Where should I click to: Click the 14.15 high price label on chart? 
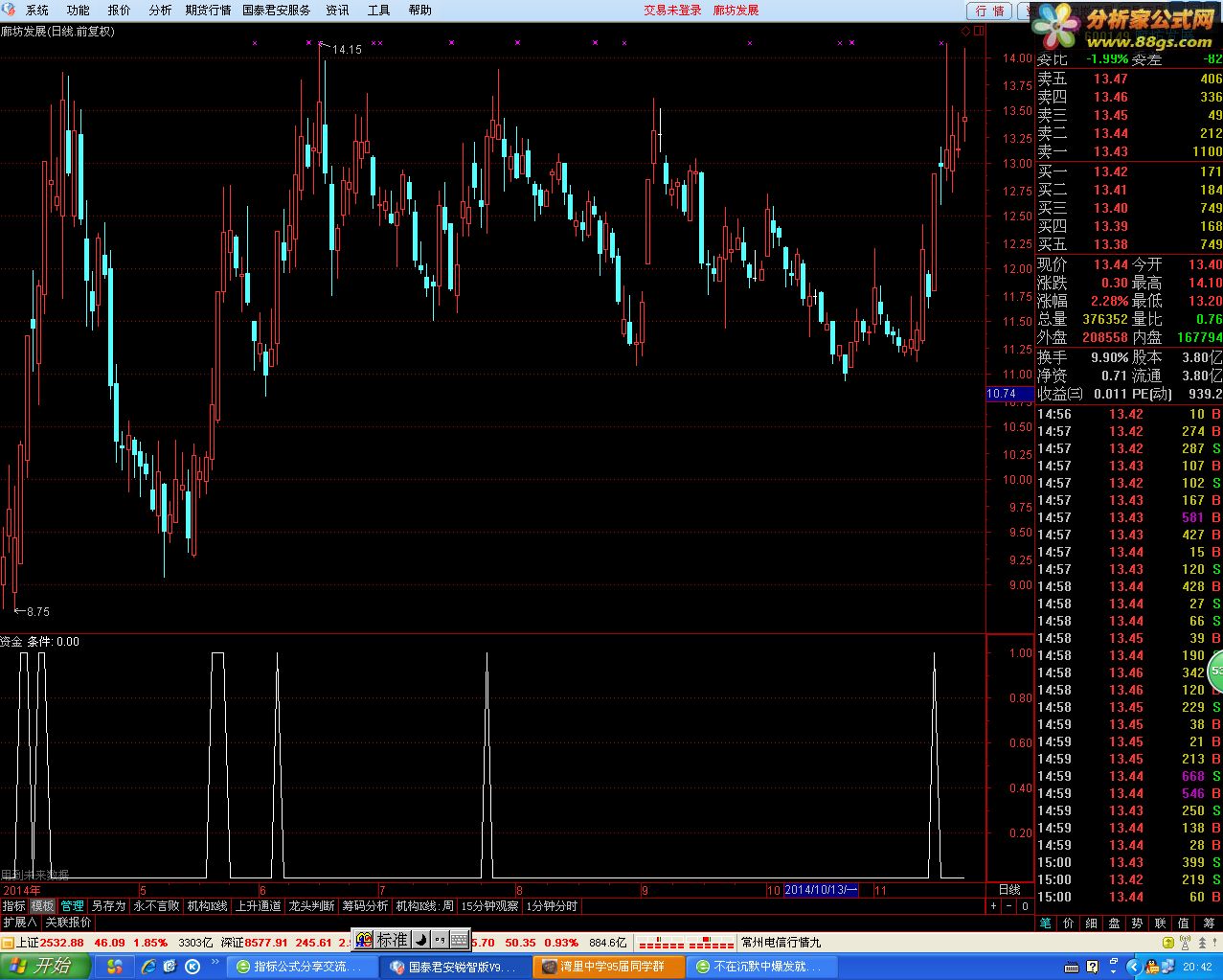click(x=347, y=49)
